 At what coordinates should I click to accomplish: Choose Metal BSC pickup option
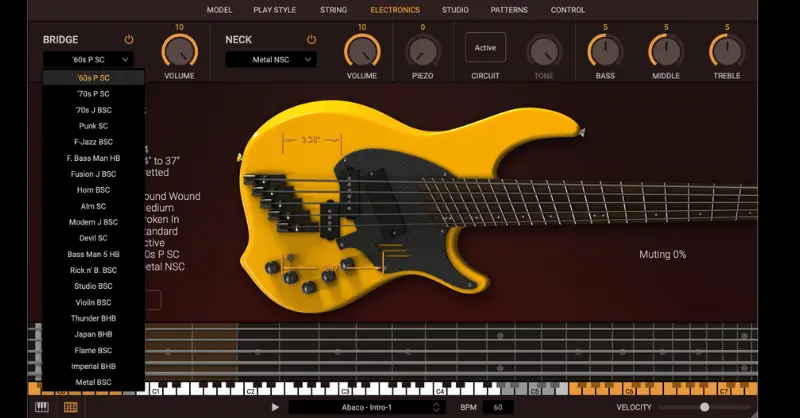(93, 382)
